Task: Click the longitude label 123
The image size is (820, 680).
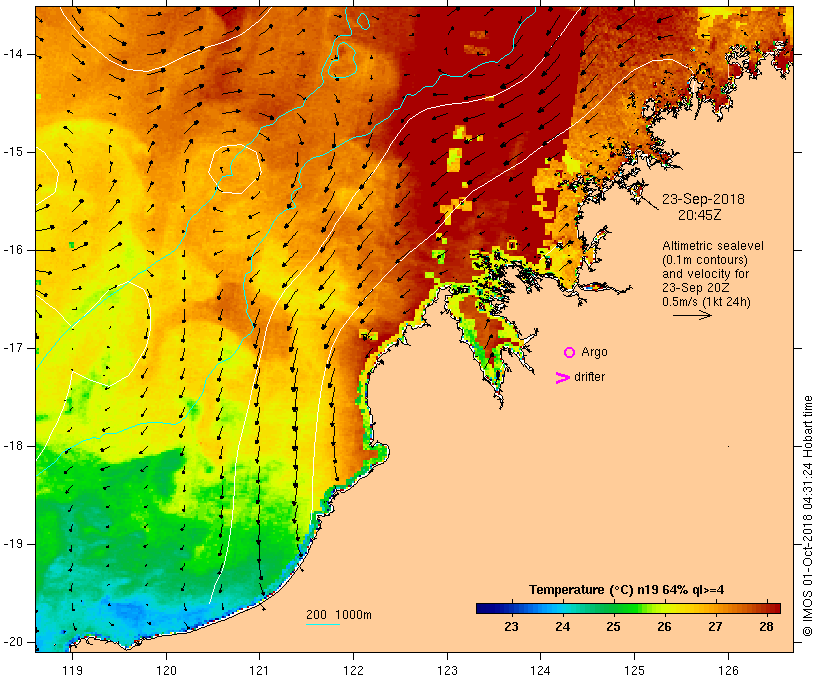Action: 447,671
